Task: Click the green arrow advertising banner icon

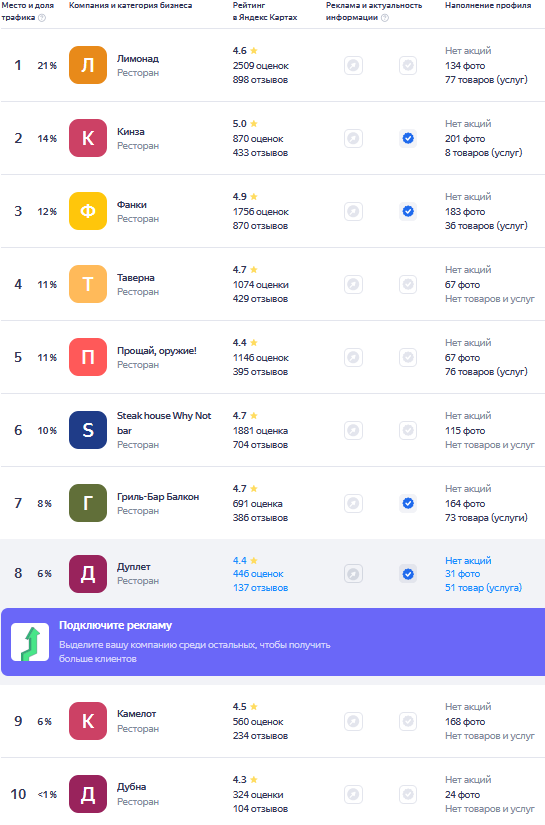Action: (x=30, y=642)
